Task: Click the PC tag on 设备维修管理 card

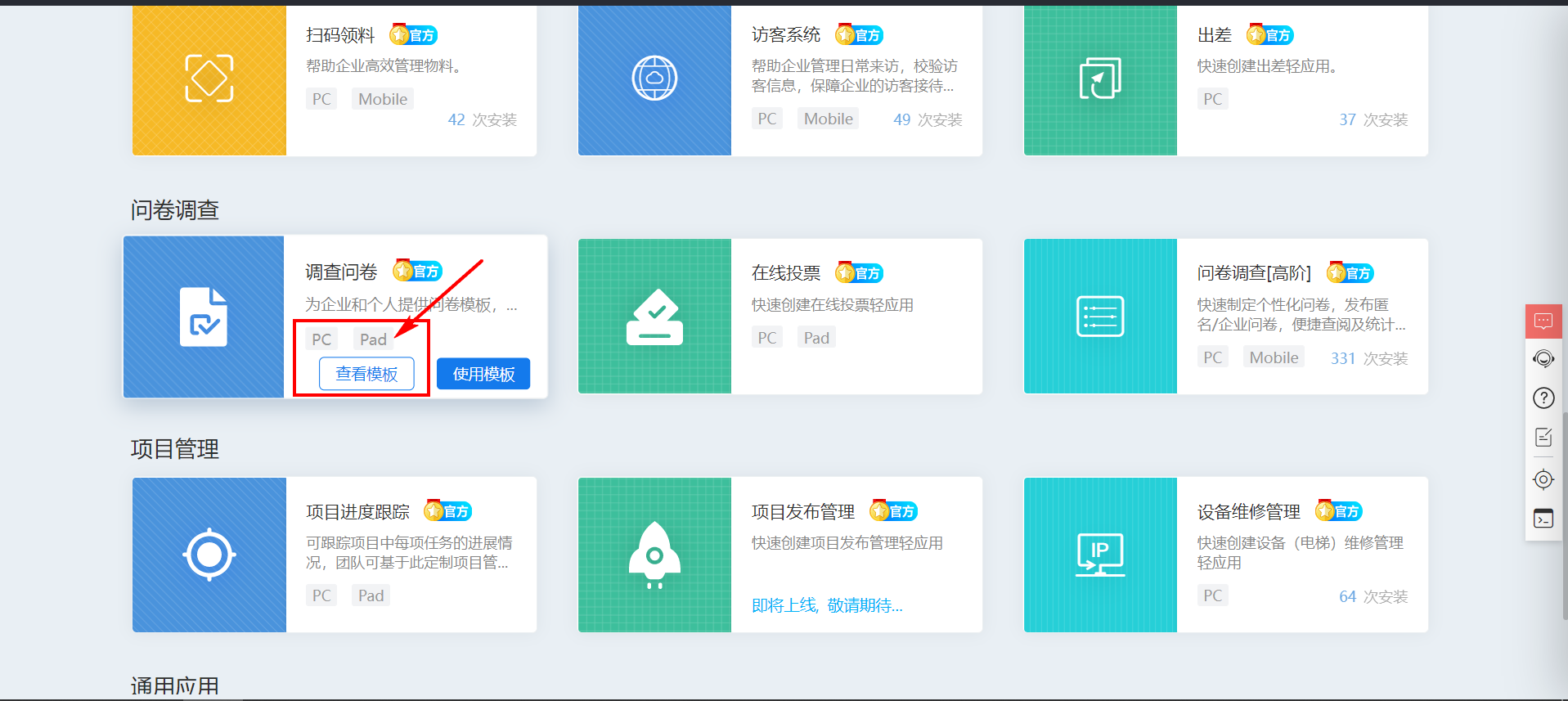Action: tap(1213, 595)
